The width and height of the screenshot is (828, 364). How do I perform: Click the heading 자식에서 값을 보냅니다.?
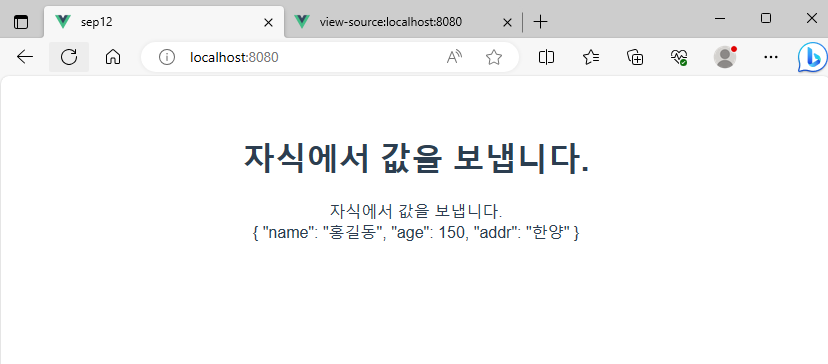point(416,158)
